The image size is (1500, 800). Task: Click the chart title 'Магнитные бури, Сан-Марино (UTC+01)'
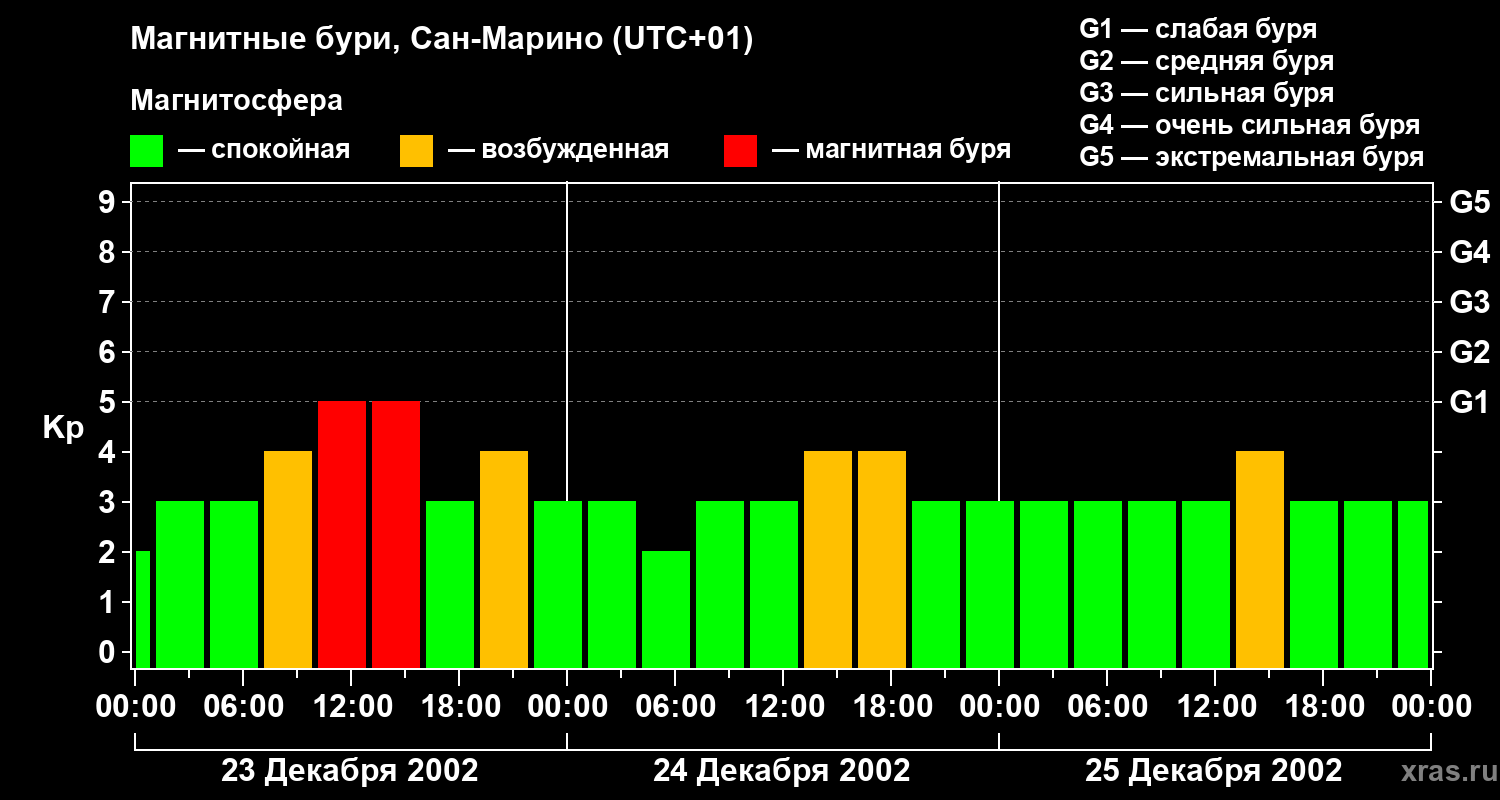click(x=441, y=40)
